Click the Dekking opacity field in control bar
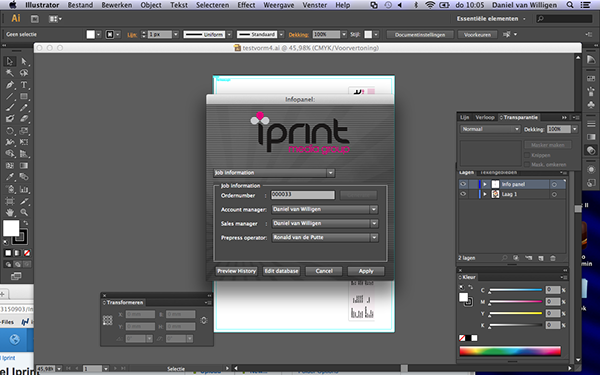This screenshot has height=375, width=600. tap(326, 34)
